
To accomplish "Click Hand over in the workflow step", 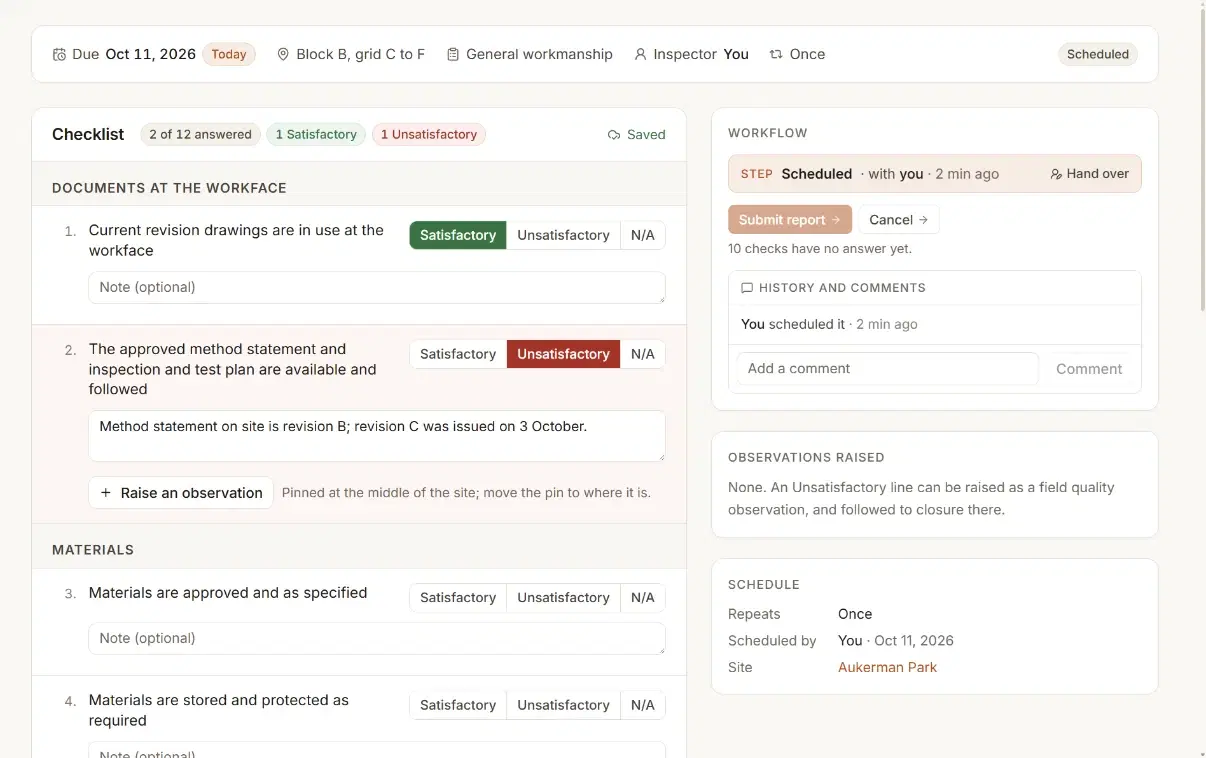I will click(x=1089, y=174).
